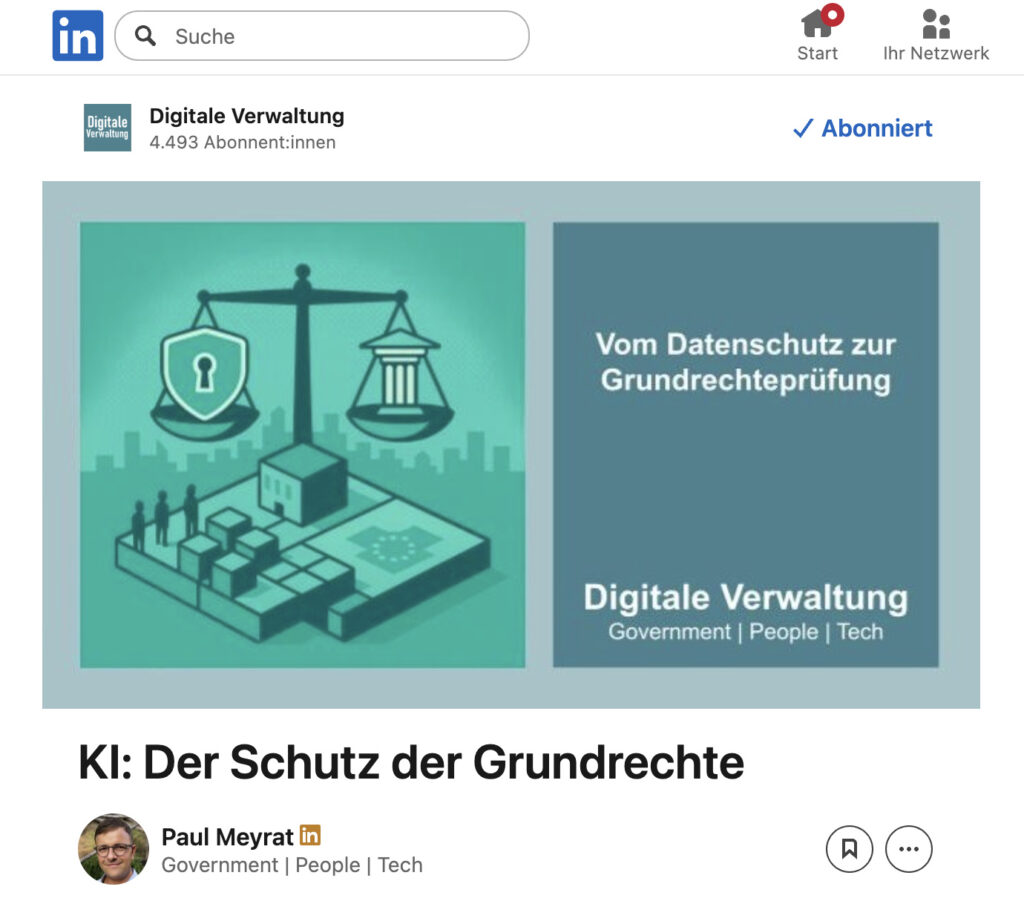The image size is (1024, 904).
Task: Toggle the Abonniert subscription button
Action: click(x=863, y=128)
